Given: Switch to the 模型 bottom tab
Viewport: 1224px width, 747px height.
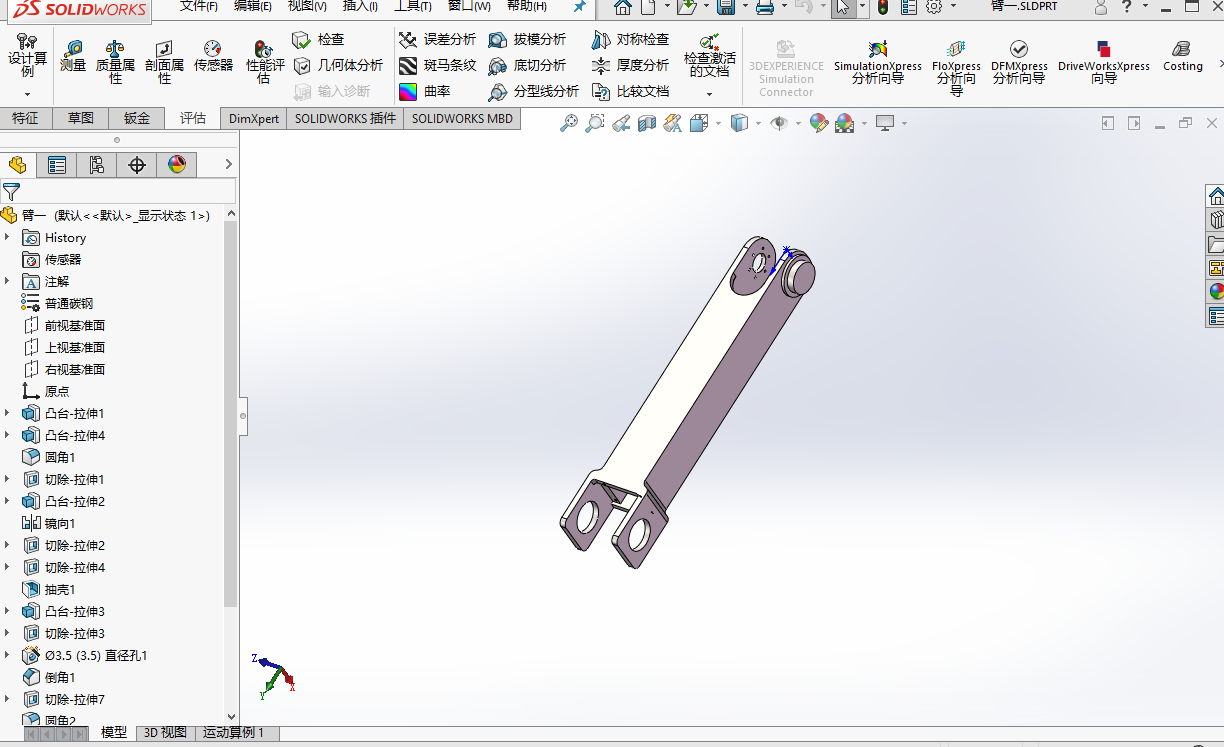Looking at the screenshot, I should pos(114,732).
